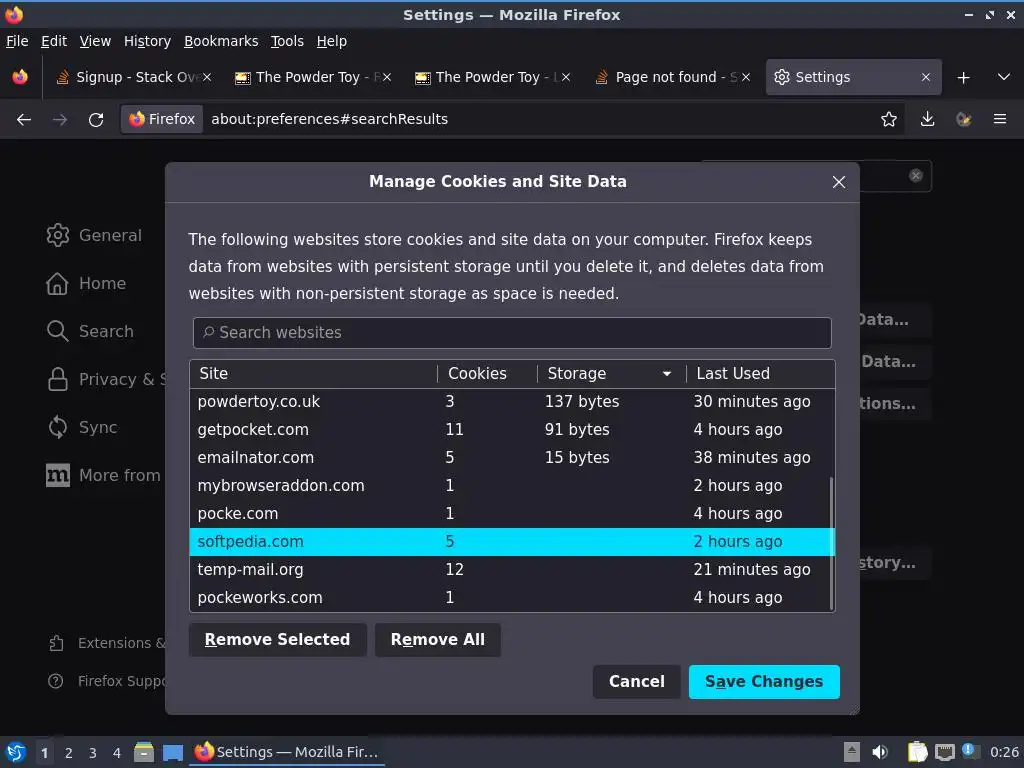Open the Help menu
1024x768 pixels.
click(332, 41)
